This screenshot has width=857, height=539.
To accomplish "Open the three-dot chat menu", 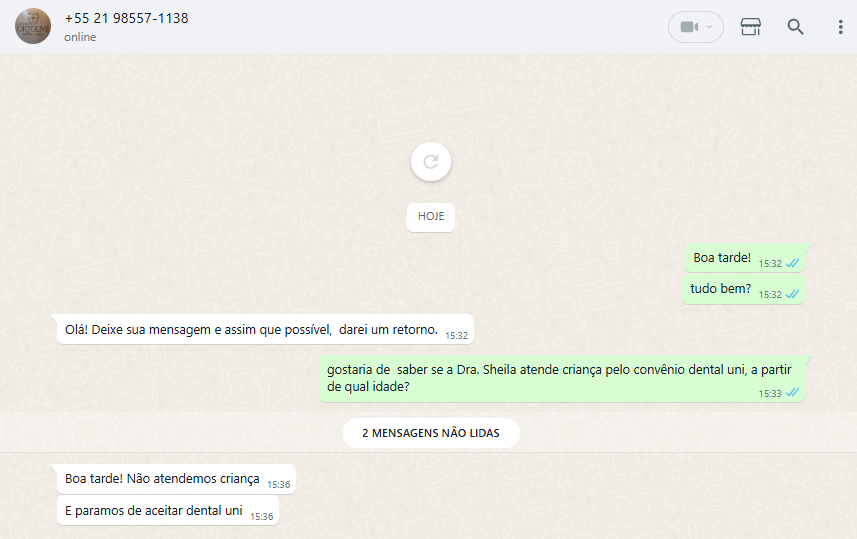I will pyautogui.click(x=841, y=27).
